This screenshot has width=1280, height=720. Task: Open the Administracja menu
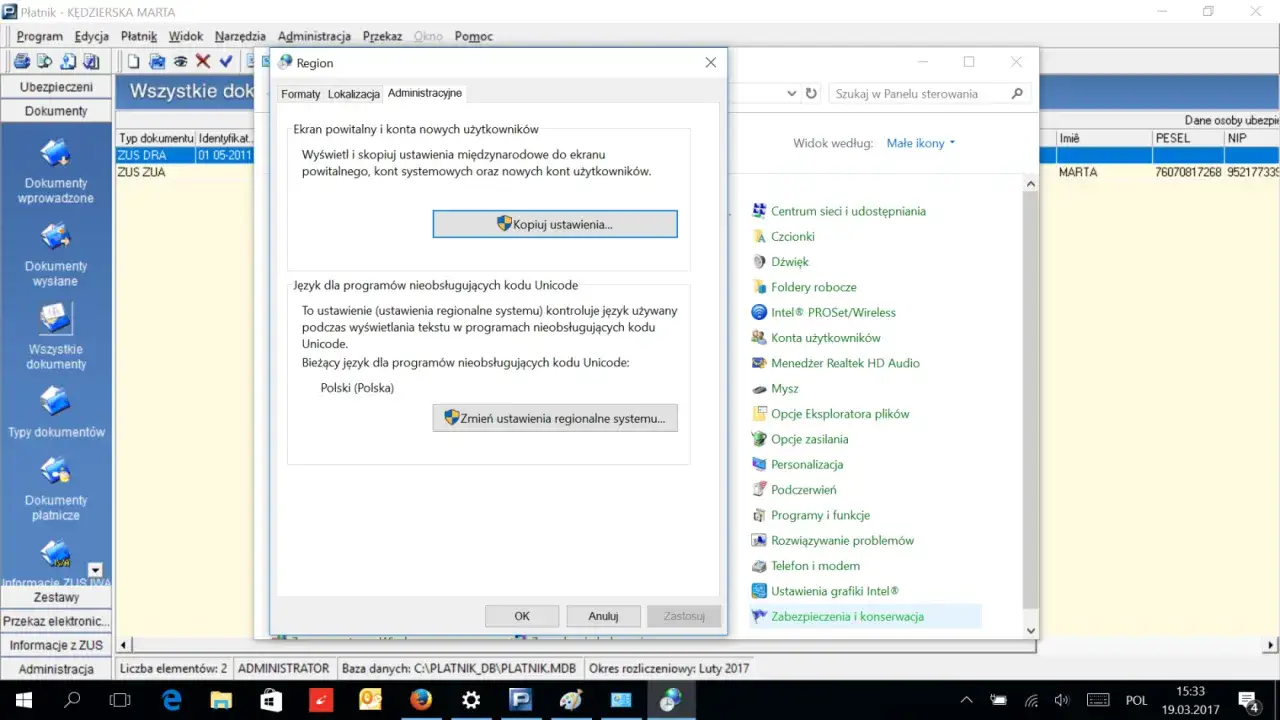[x=314, y=36]
